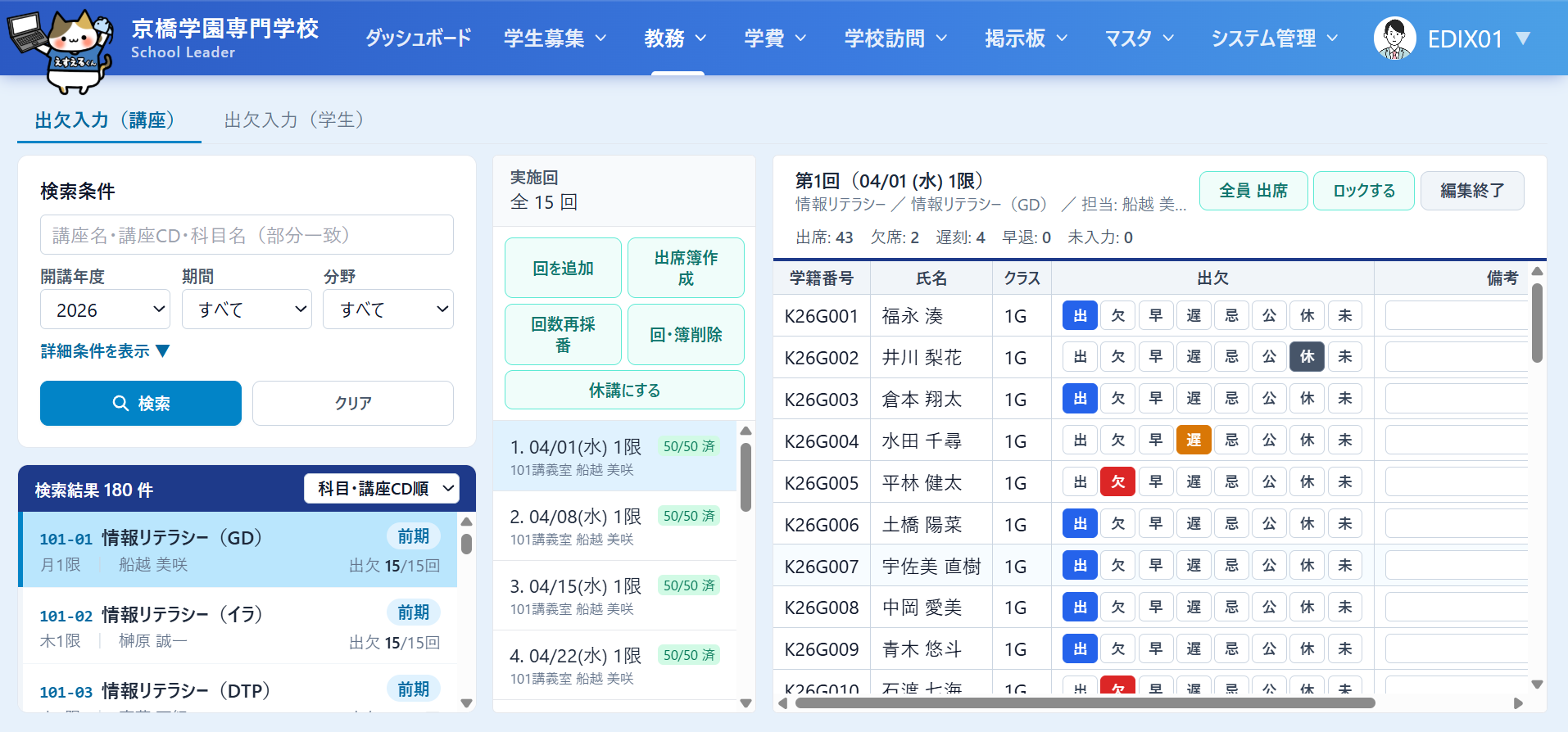Select session 3. 04/15(水) 1限
Image resolution: width=1568 pixels, height=732 pixels.
click(x=615, y=596)
